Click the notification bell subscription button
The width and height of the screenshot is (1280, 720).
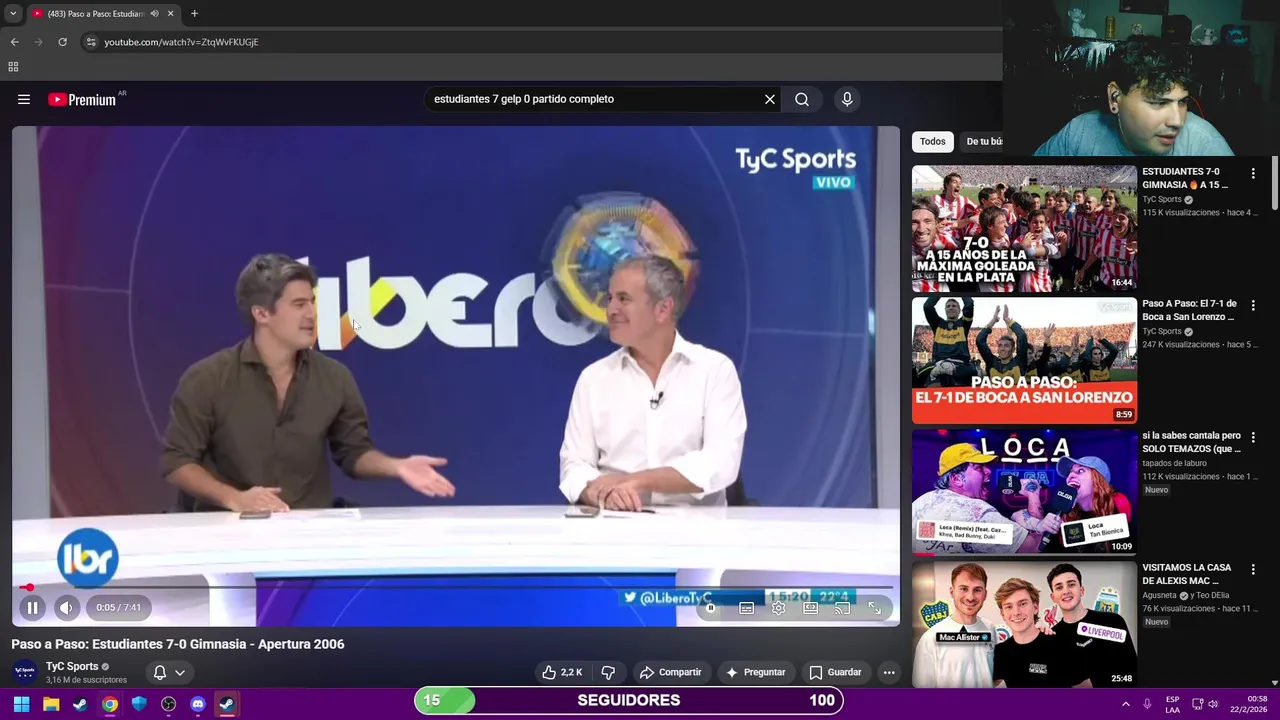(159, 672)
